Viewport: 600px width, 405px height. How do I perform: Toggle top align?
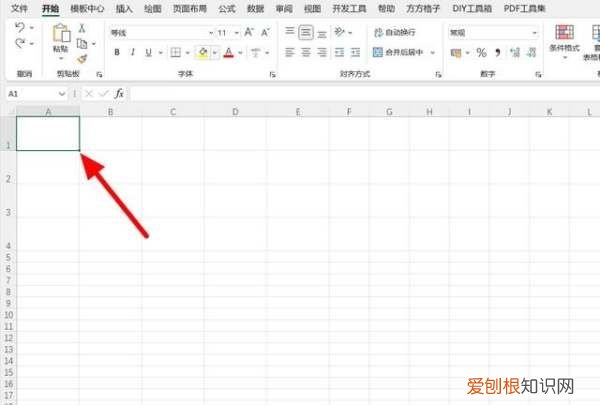pos(290,32)
